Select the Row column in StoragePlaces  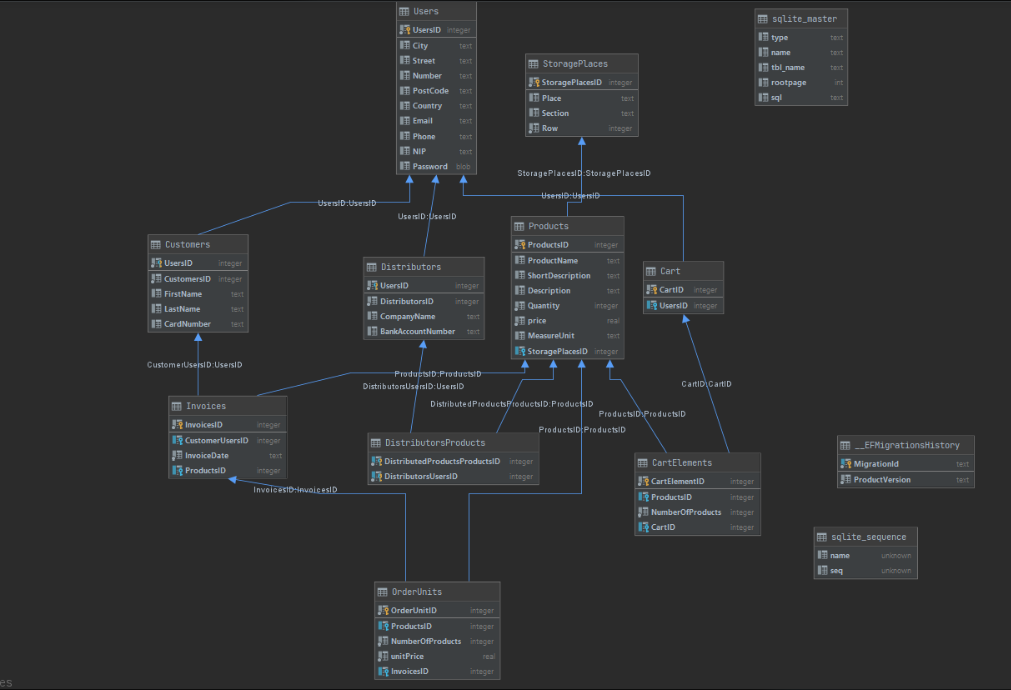[582, 128]
